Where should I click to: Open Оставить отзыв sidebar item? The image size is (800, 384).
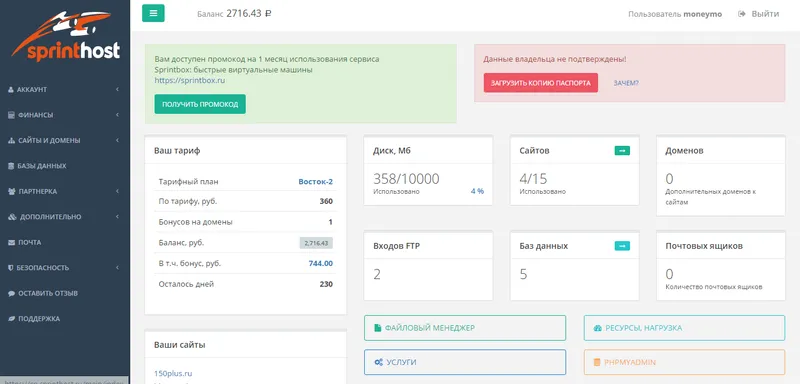pyautogui.click(x=65, y=294)
